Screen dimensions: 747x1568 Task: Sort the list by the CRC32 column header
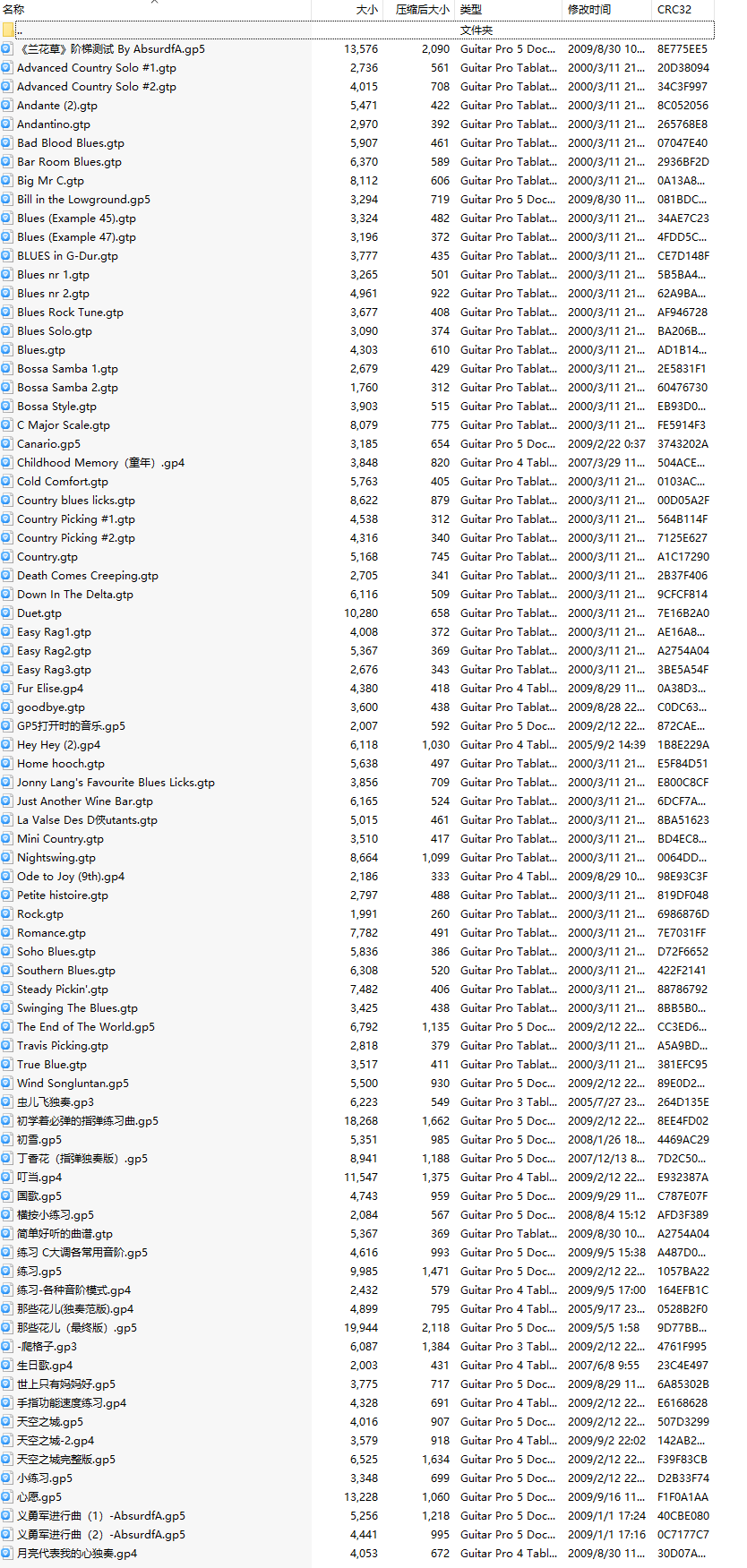tap(674, 10)
